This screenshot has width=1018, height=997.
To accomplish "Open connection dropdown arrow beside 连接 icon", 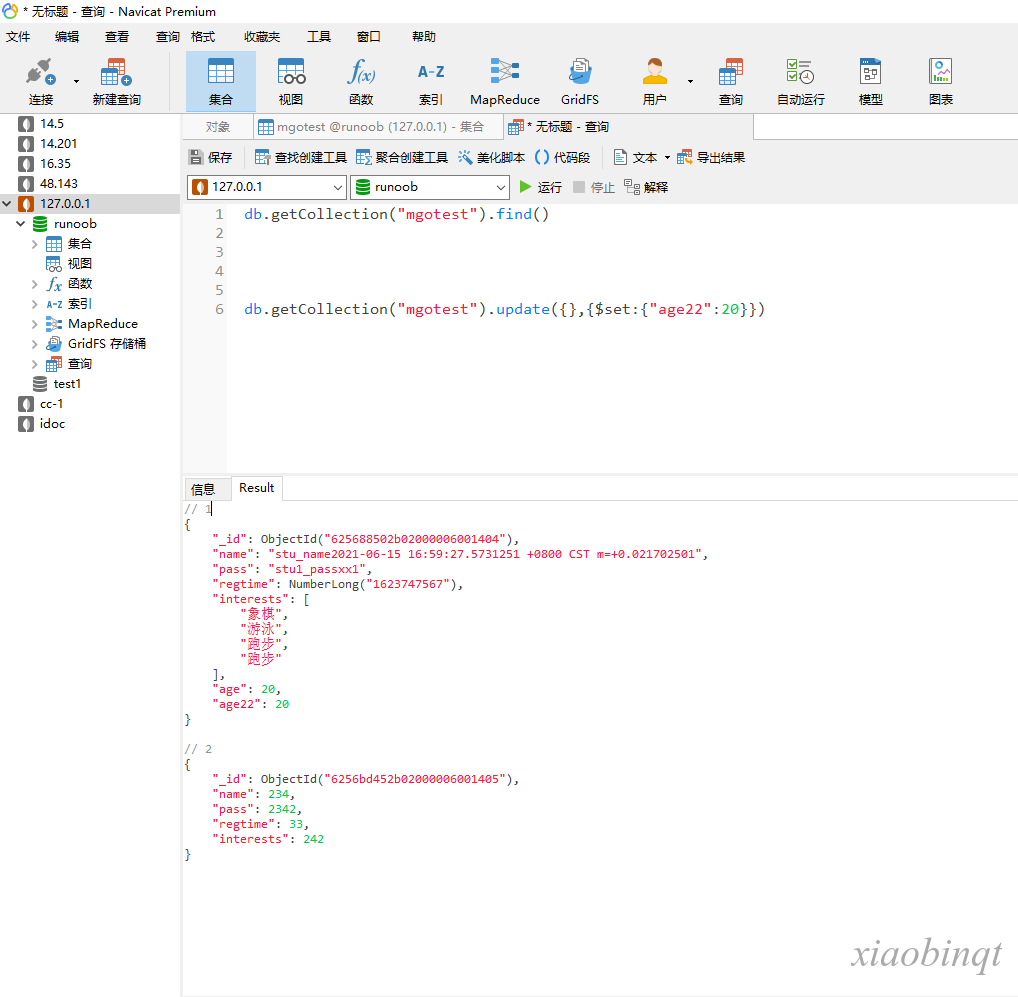I will point(77,81).
